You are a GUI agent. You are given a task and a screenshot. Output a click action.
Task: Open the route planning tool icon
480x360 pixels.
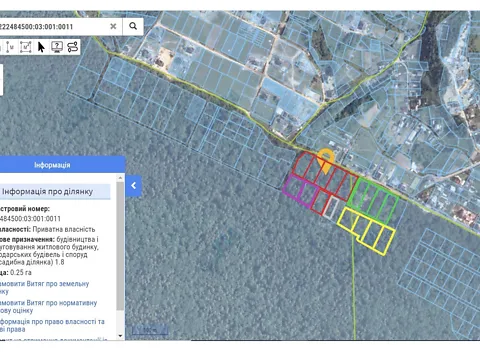click(73, 47)
